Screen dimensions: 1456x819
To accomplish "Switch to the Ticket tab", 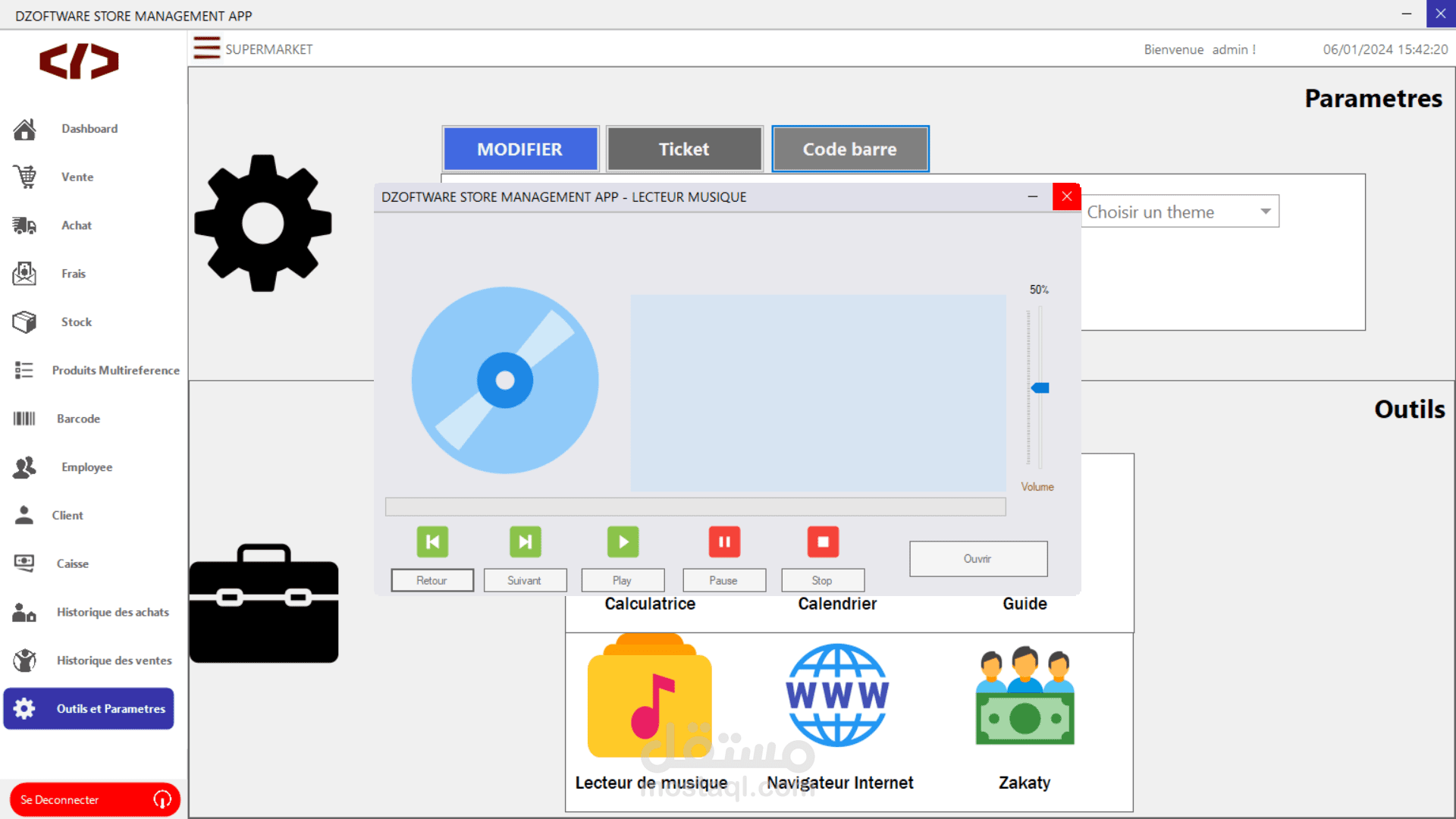I will coord(684,149).
